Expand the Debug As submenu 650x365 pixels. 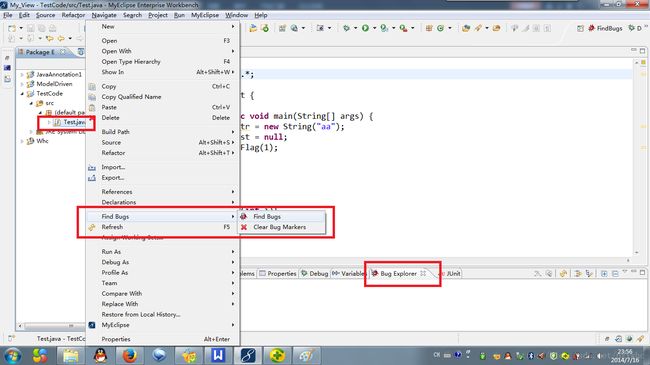tap(162, 262)
